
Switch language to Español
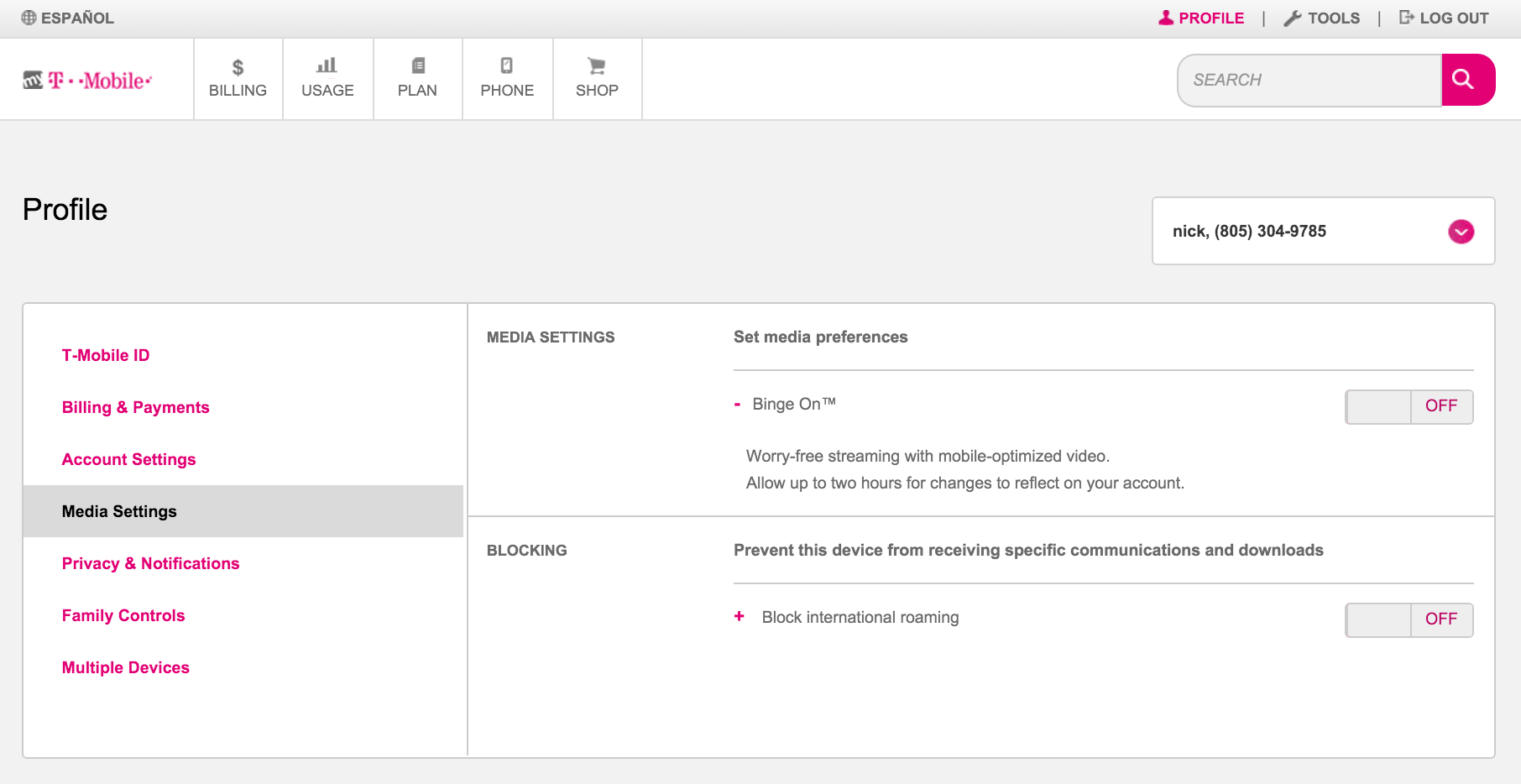[x=68, y=18]
